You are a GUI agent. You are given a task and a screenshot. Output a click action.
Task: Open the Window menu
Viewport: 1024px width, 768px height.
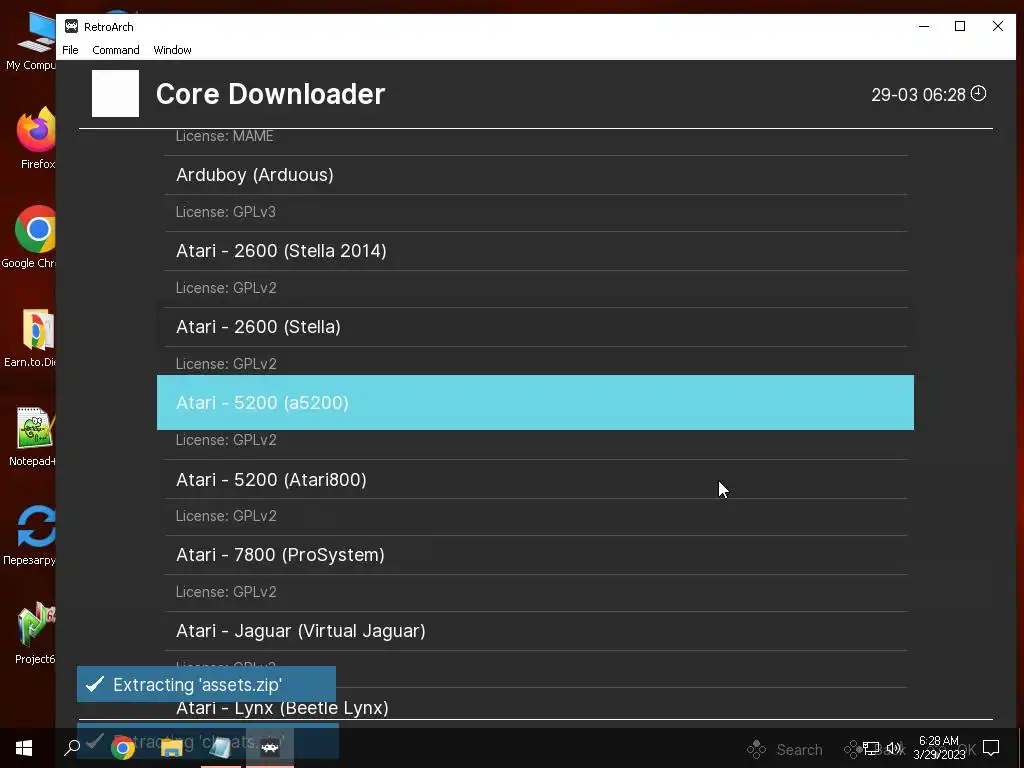coord(172,50)
